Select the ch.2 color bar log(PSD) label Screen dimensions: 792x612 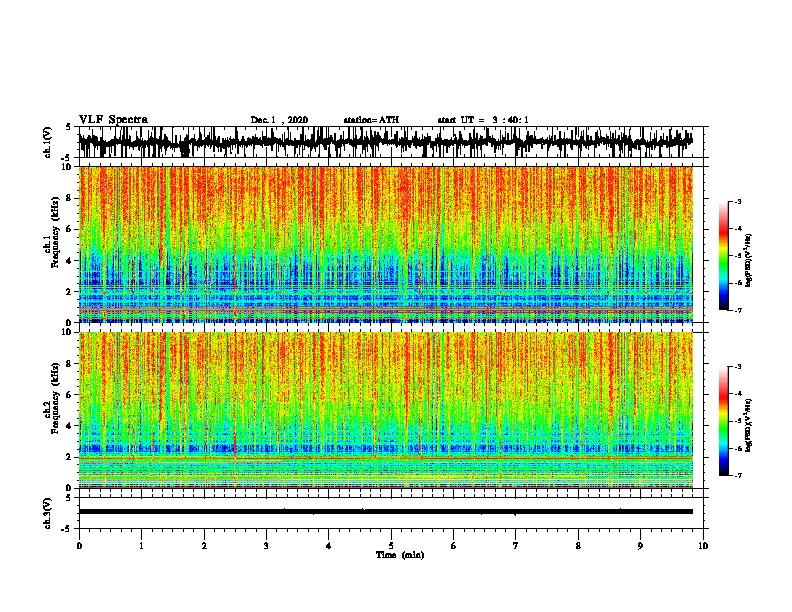pos(749,425)
